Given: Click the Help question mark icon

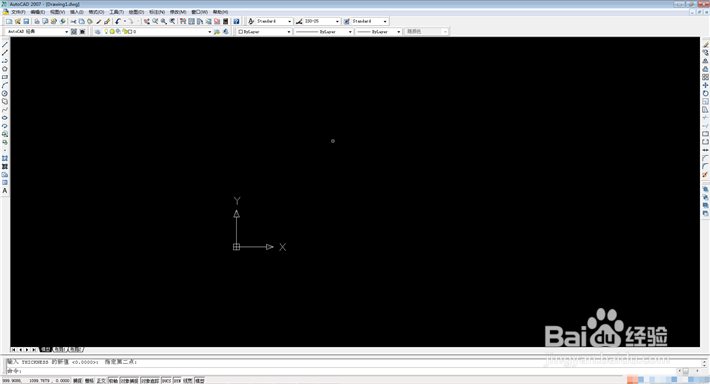Looking at the screenshot, I should [236, 21].
